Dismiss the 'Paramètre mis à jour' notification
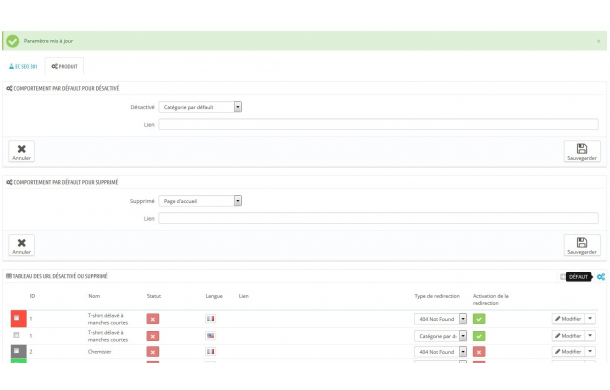The height and width of the screenshot is (390, 610). coord(598,41)
